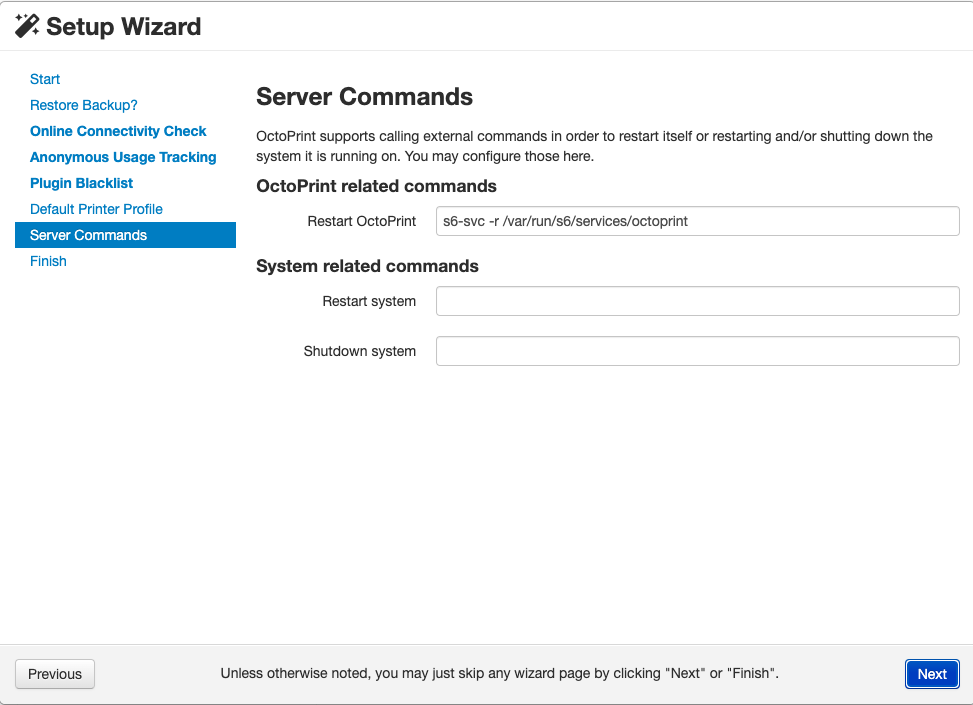Image resolution: width=973 pixels, height=705 pixels.
Task: Go back with the Previous button
Action: (55, 674)
